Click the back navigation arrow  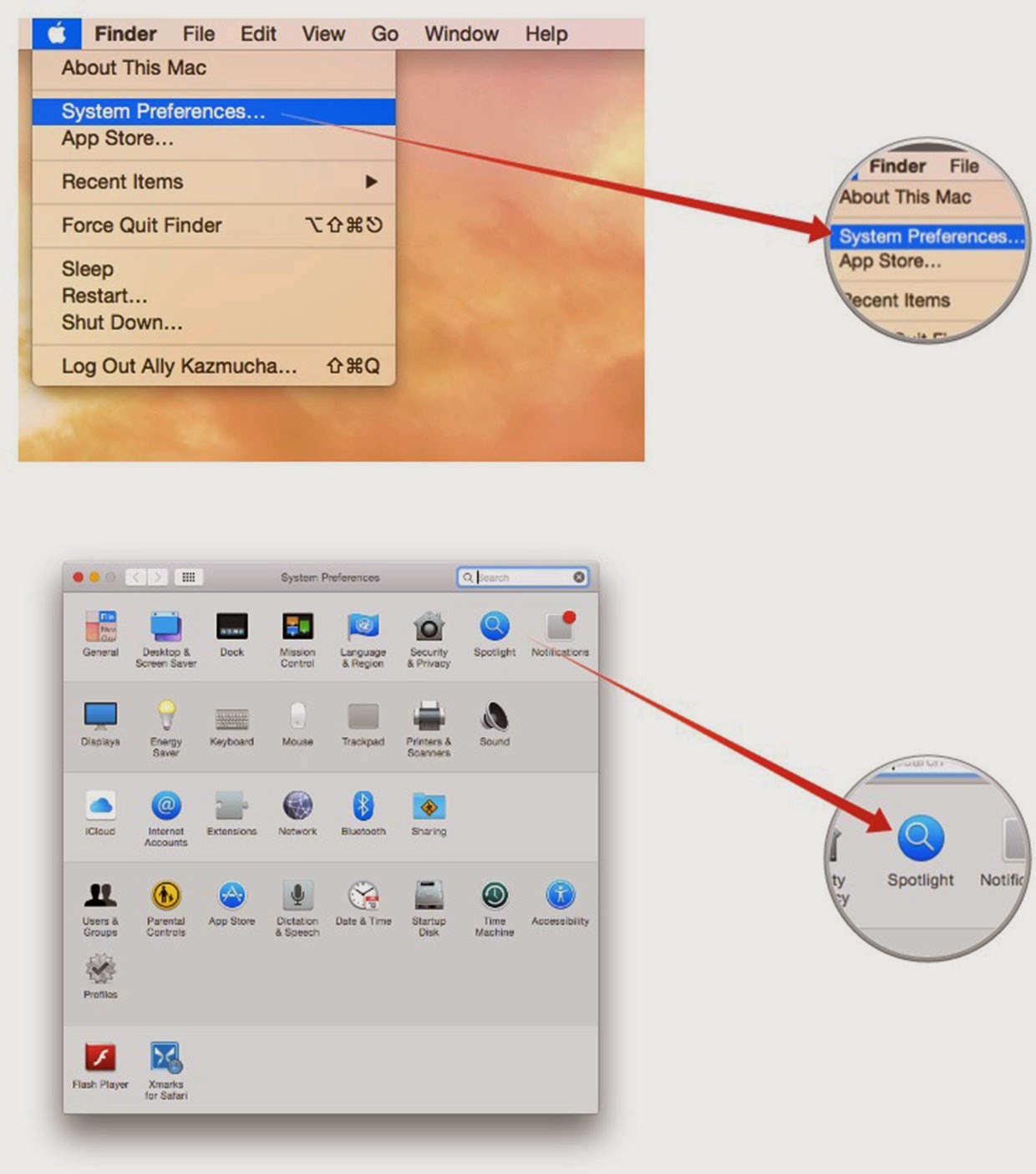coord(135,577)
